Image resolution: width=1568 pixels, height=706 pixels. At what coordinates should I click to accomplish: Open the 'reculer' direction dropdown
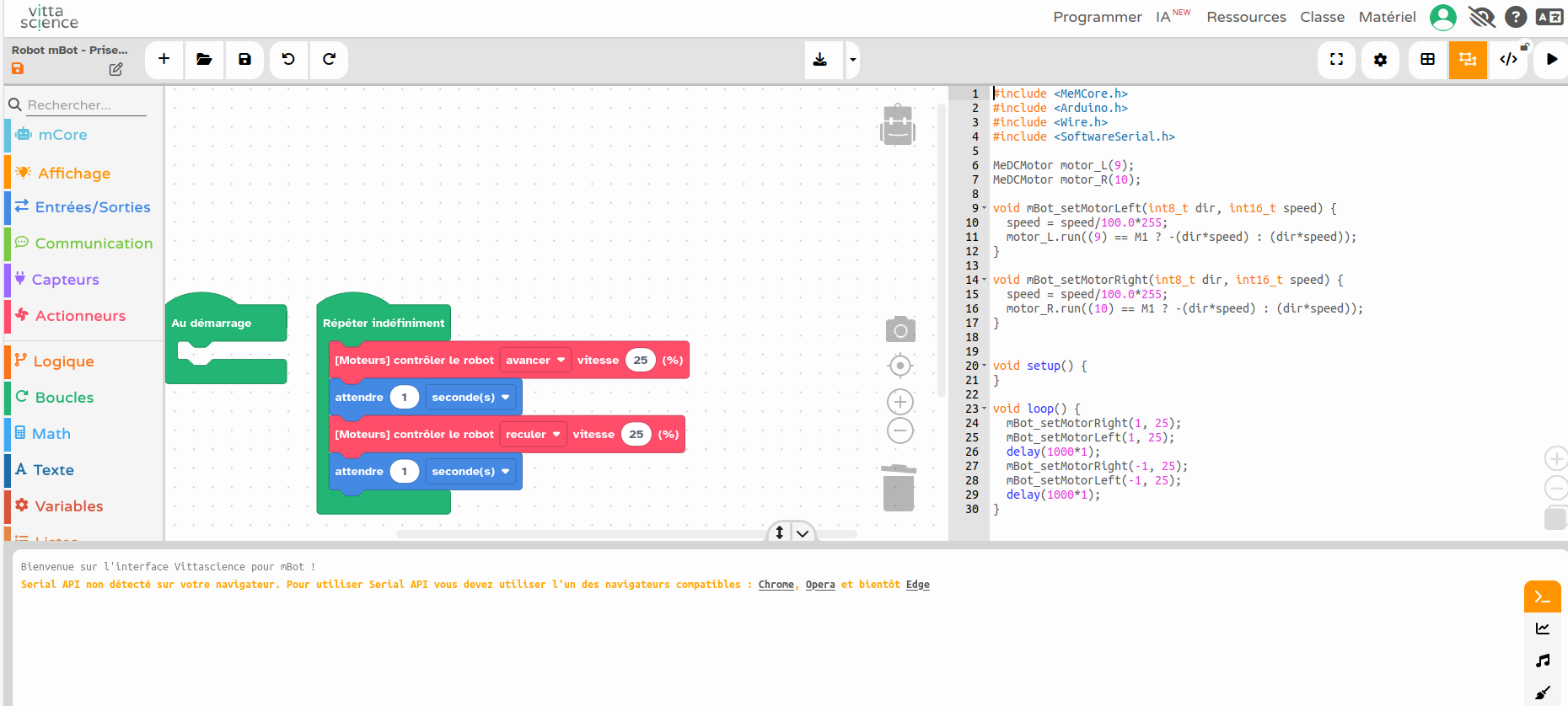click(x=533, y=435)
